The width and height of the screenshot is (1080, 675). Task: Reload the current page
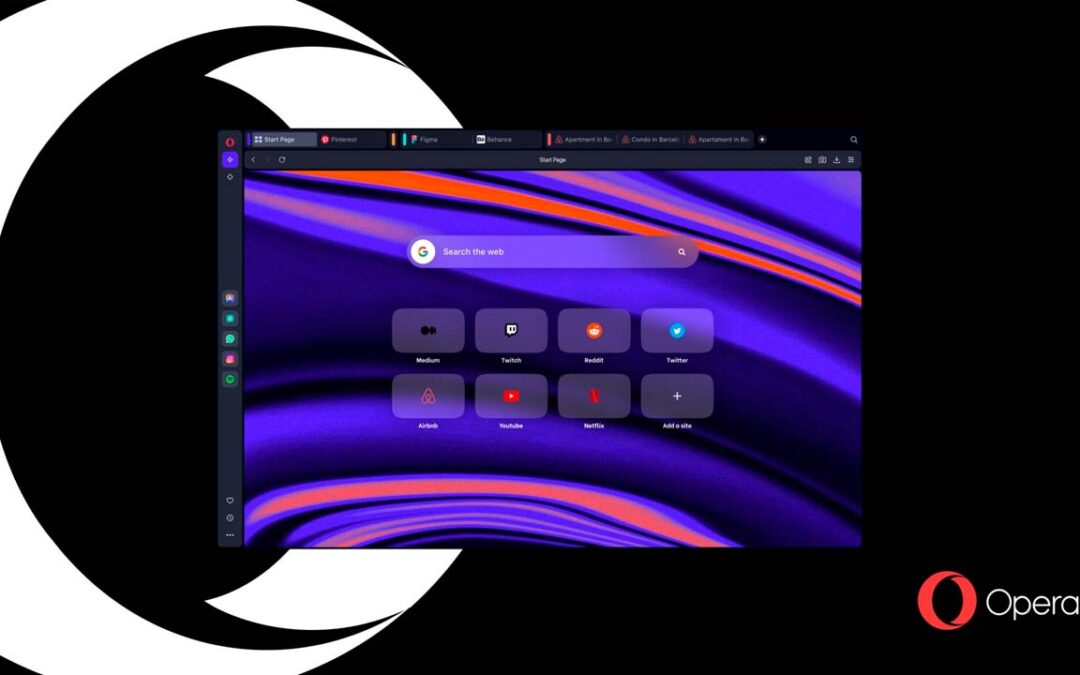click(282, 160)
